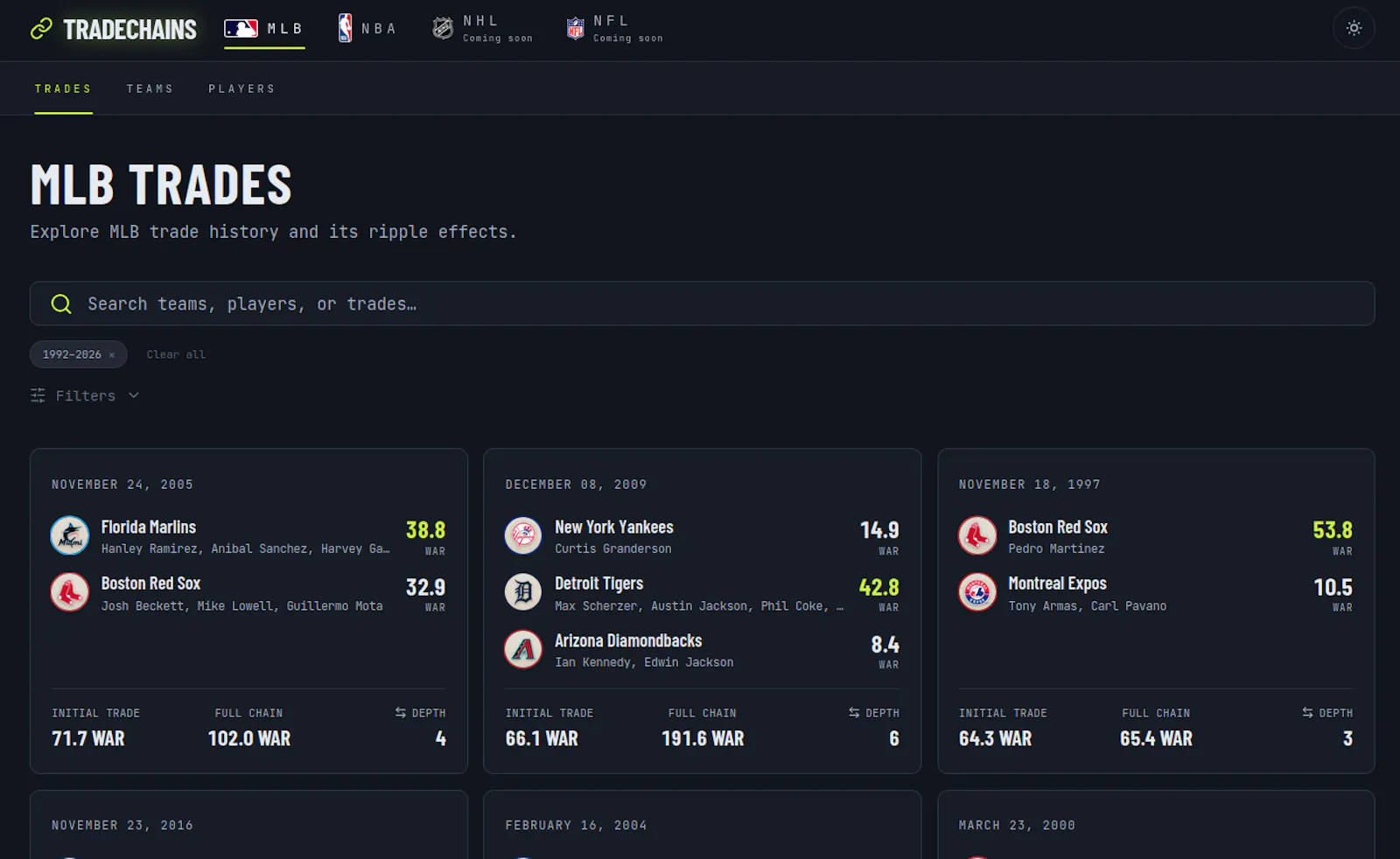Image resolution: width=1400 pixels, height=859 pixels.
Task: Switch to the Trades tab
Action: (63, 89)
